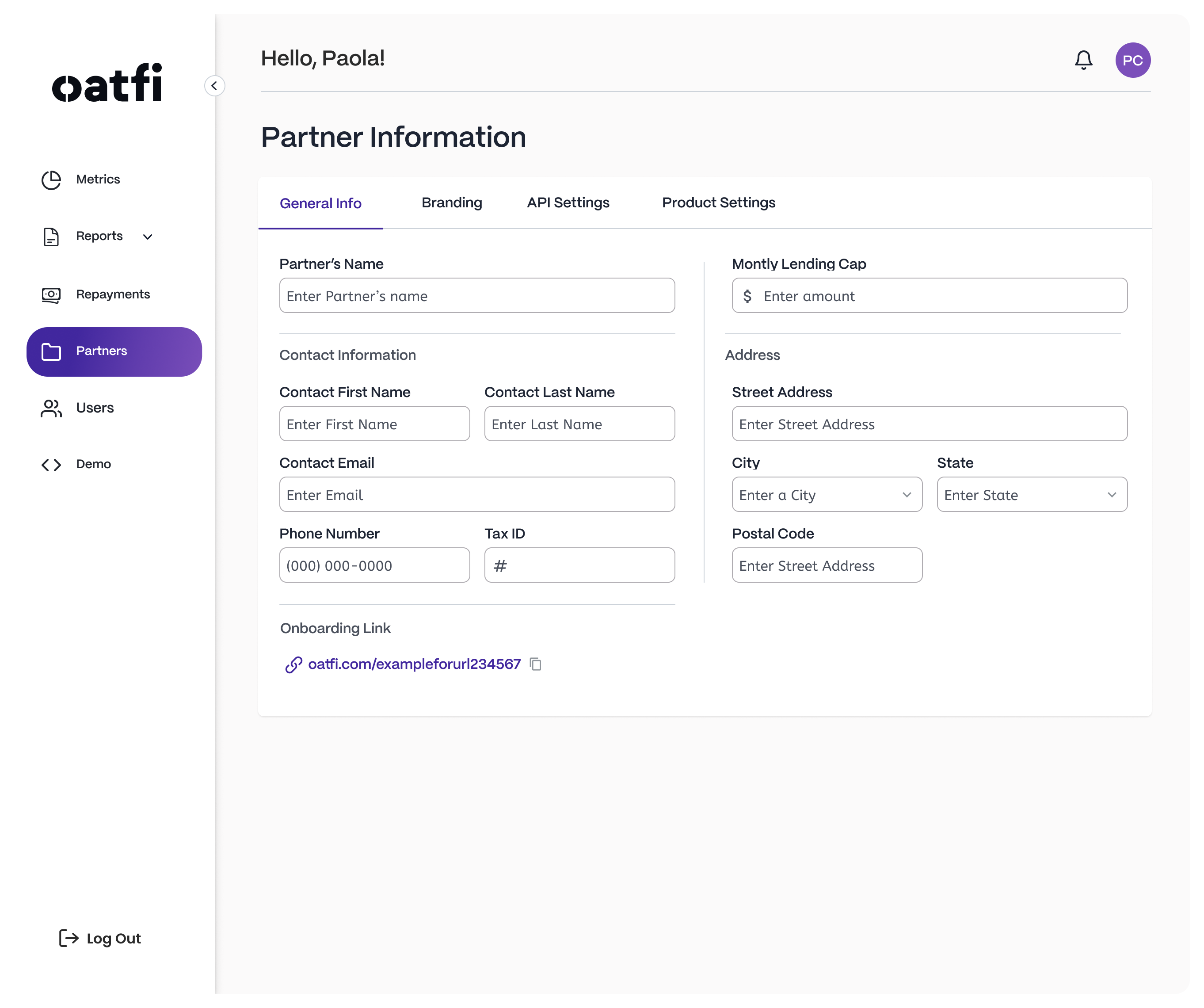Focus the Partner's Name field
Image resolution: width=1204 pixels, height=1008 pixels.
click(477, 295)
